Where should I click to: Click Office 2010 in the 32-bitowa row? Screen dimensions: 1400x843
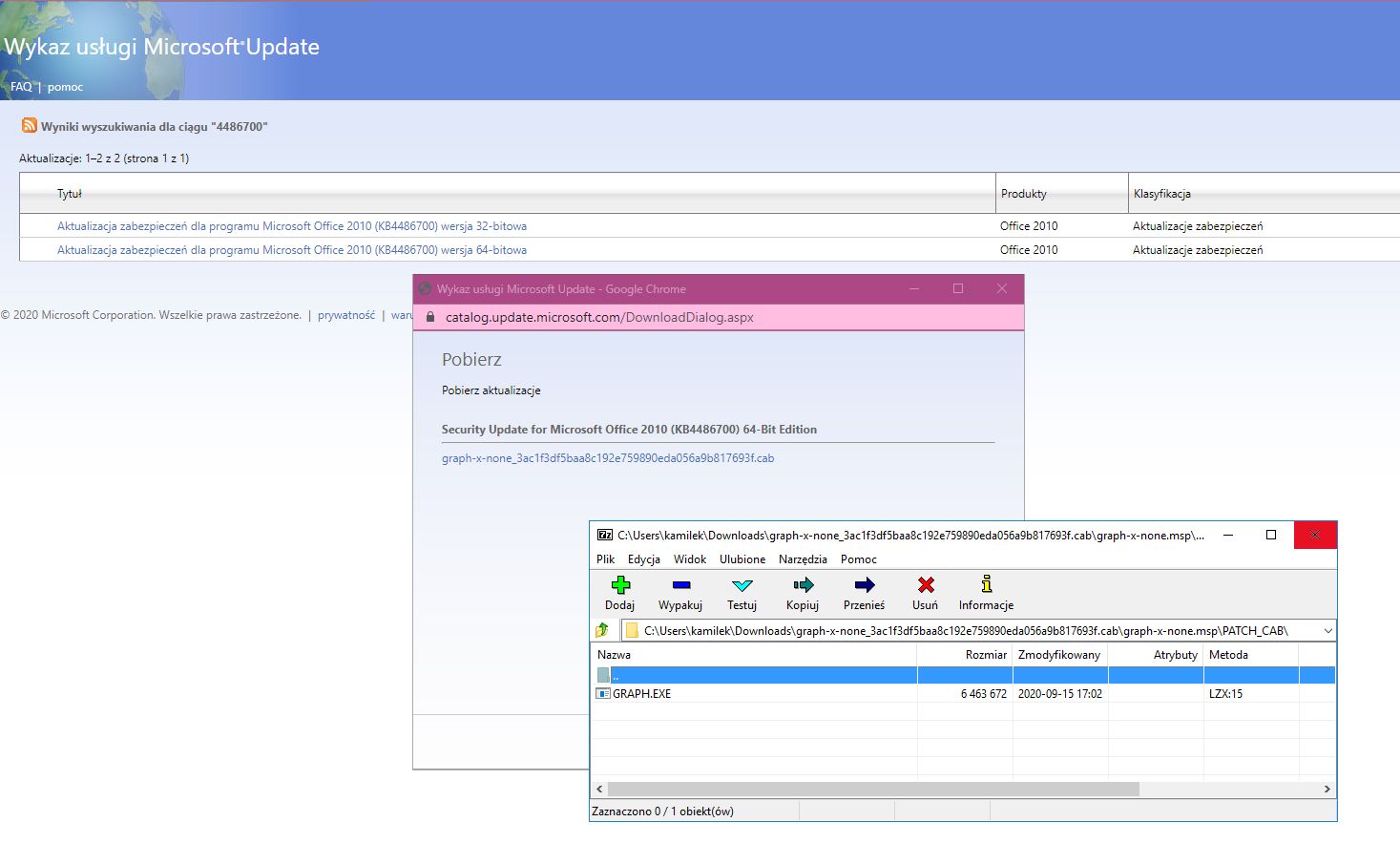point(1029,226)
